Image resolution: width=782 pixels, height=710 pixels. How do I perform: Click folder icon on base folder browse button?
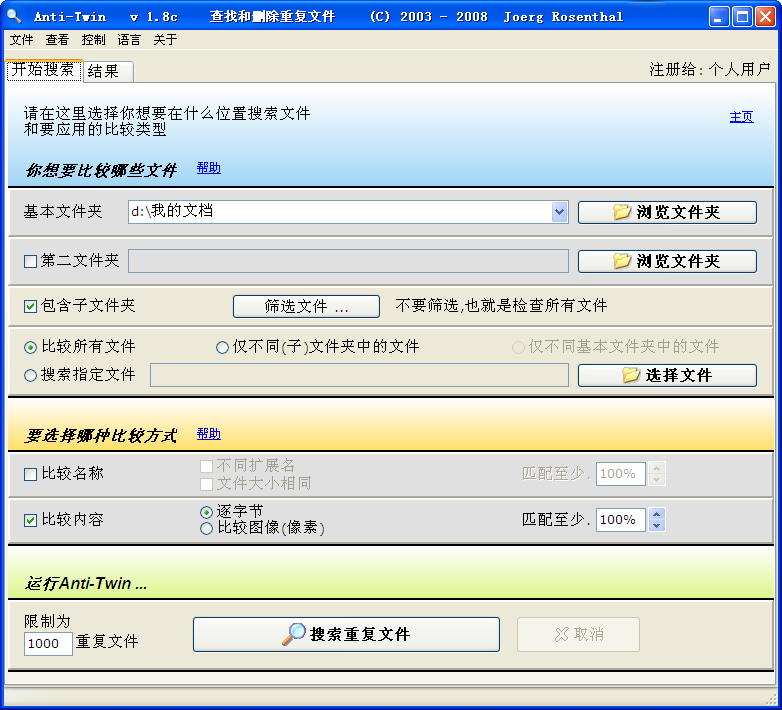coord(622,212)
